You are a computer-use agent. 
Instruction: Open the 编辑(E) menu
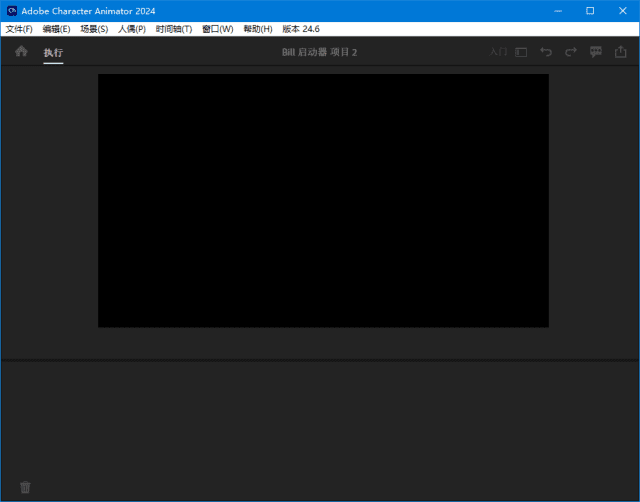pyautogui.click(x=56, y=29)
